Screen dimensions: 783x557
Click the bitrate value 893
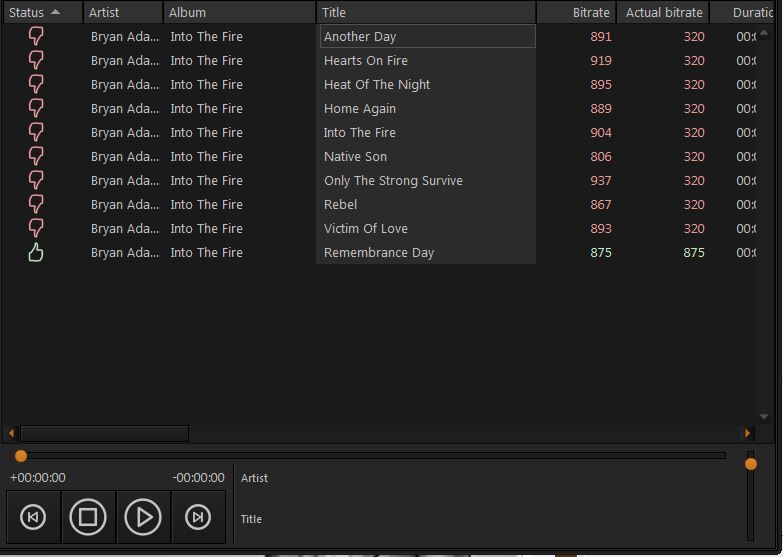tap(601, 228)
